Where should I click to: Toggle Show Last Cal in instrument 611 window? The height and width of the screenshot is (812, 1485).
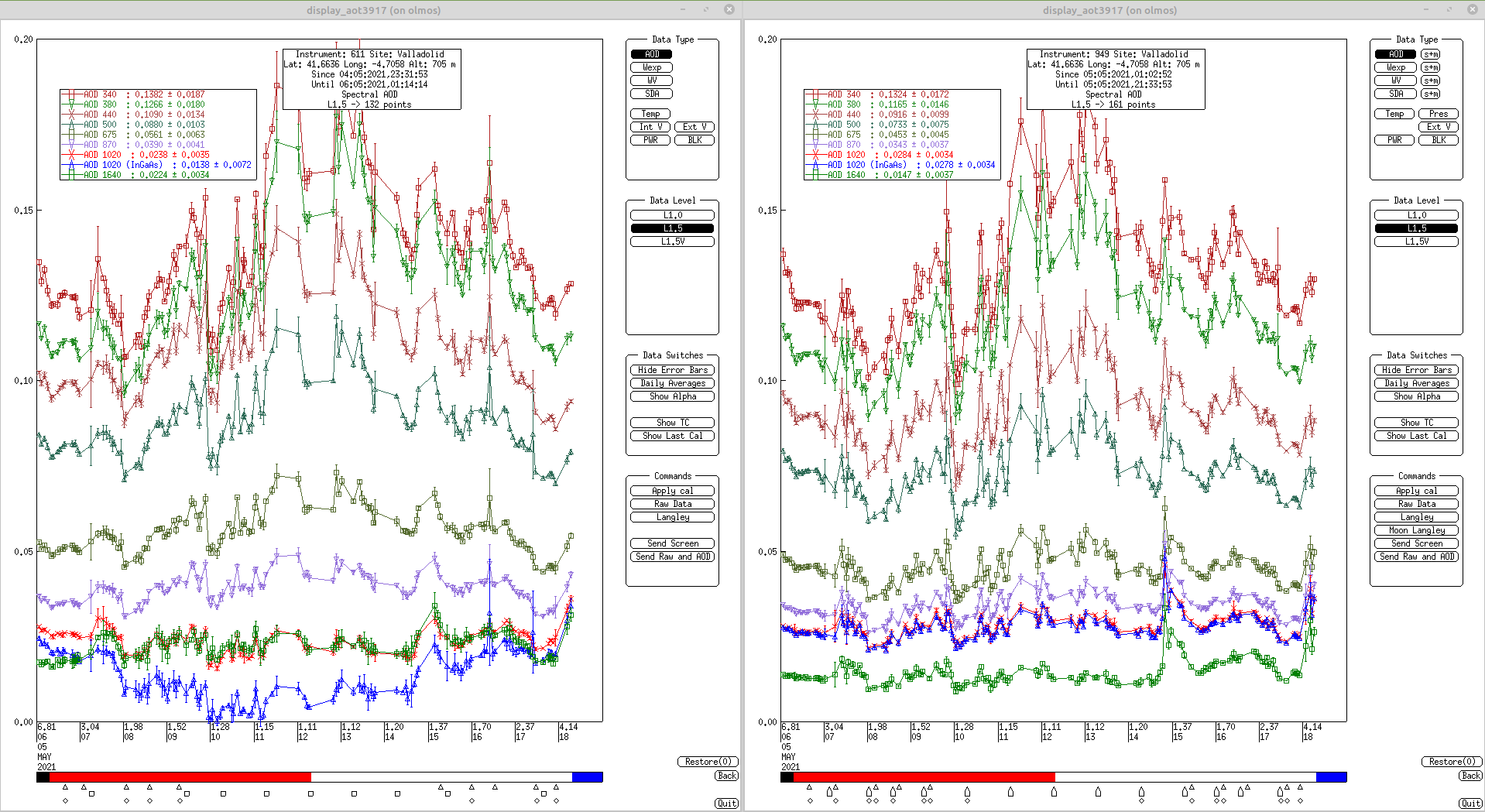click(673, 436)
